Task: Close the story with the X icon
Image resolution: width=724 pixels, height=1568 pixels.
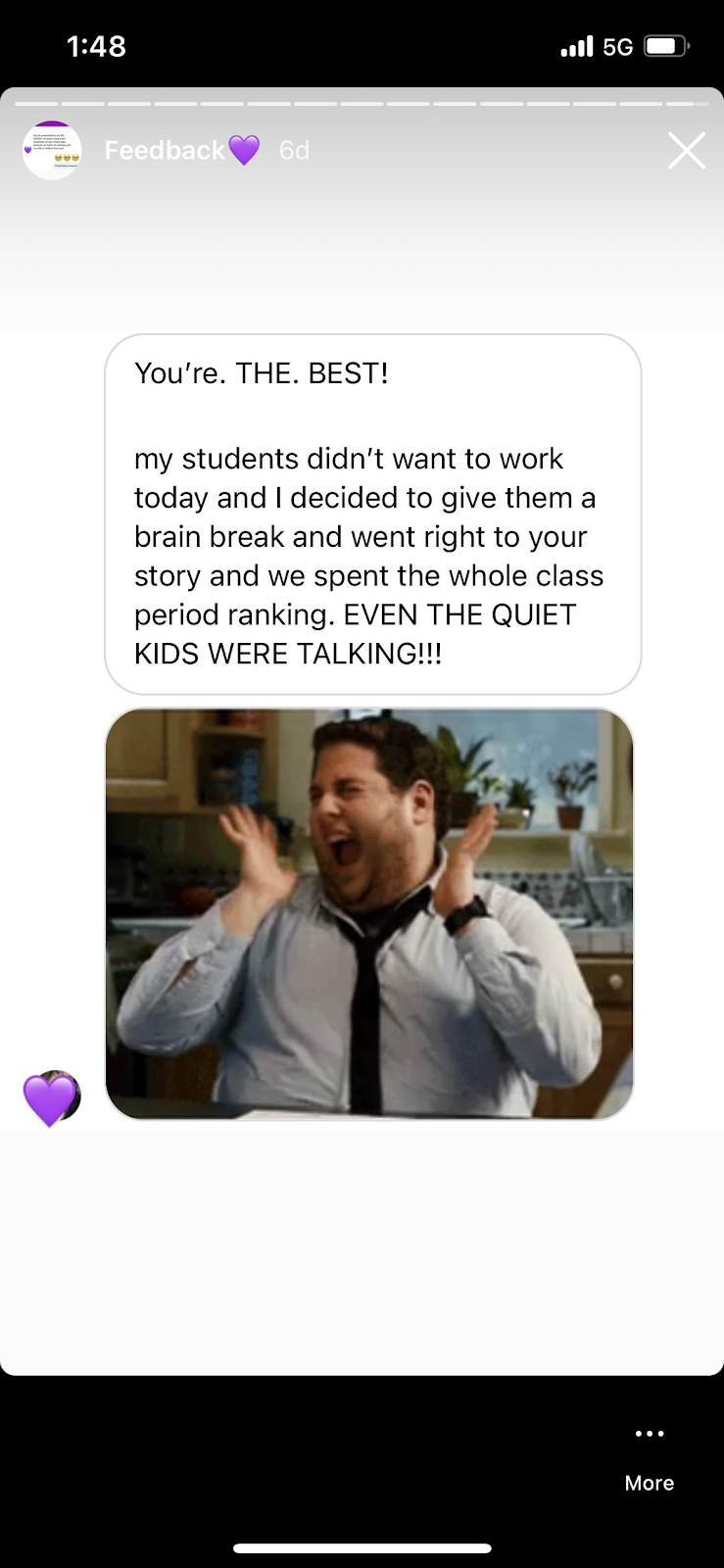Action: 686,151
